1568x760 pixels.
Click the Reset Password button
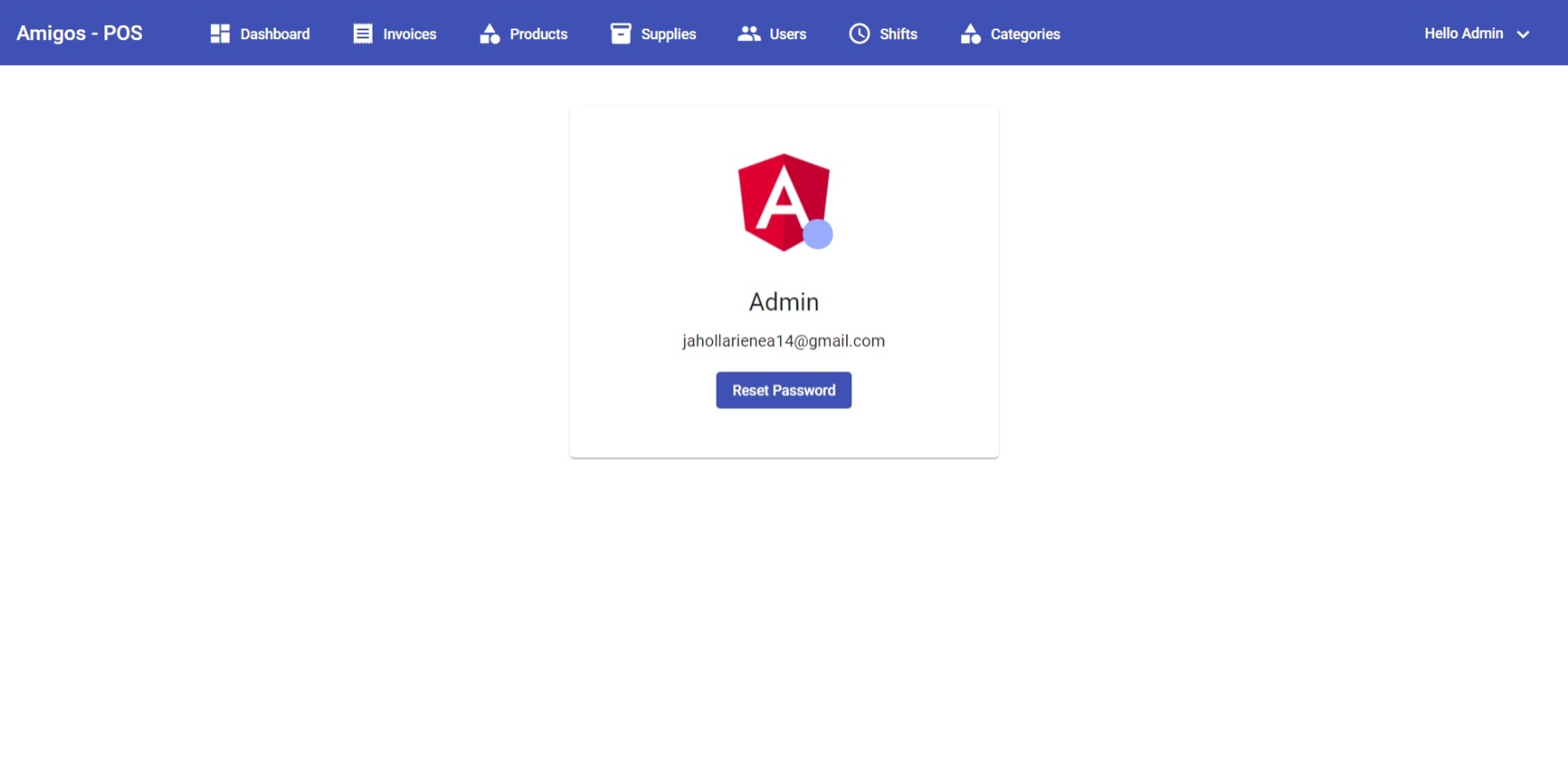pos(784,390)
